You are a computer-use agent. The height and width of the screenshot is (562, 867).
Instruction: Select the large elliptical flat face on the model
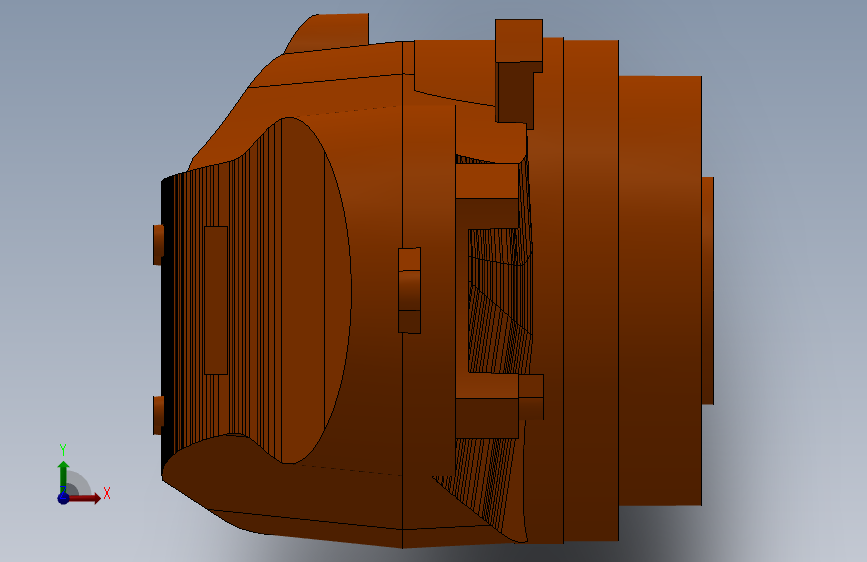pos(316,290)
